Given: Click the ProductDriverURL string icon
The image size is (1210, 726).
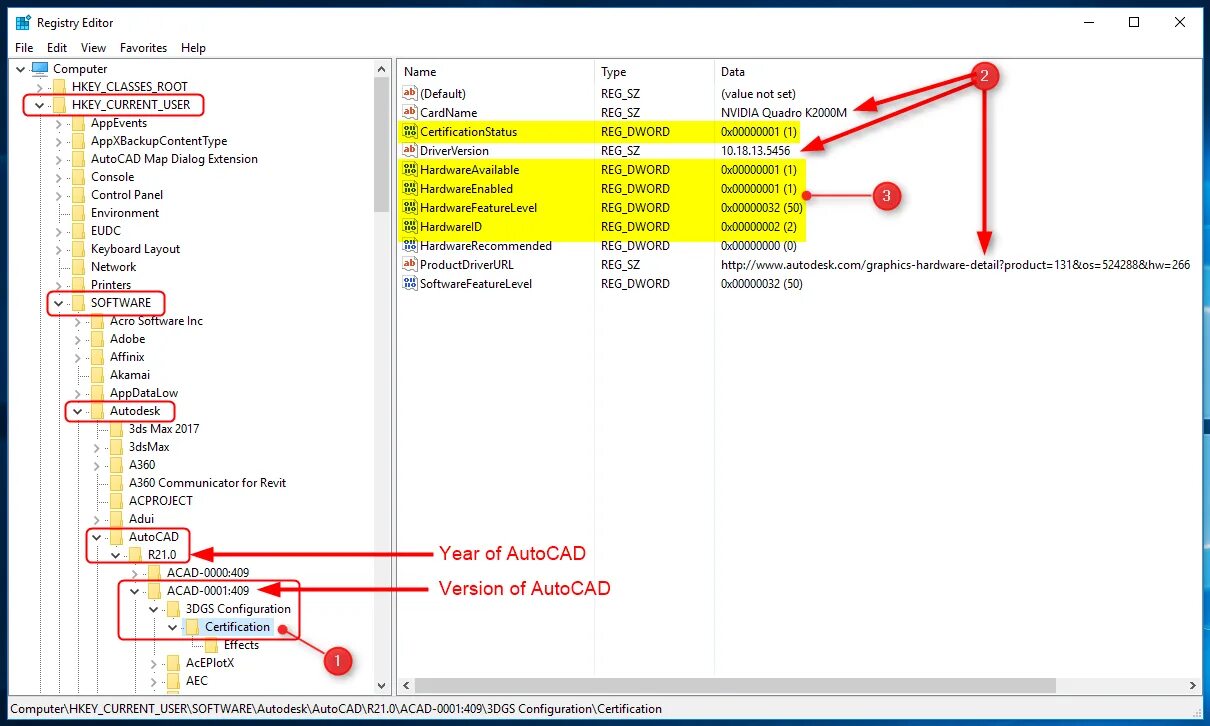Looking at the screenshot, I should 410,264.
